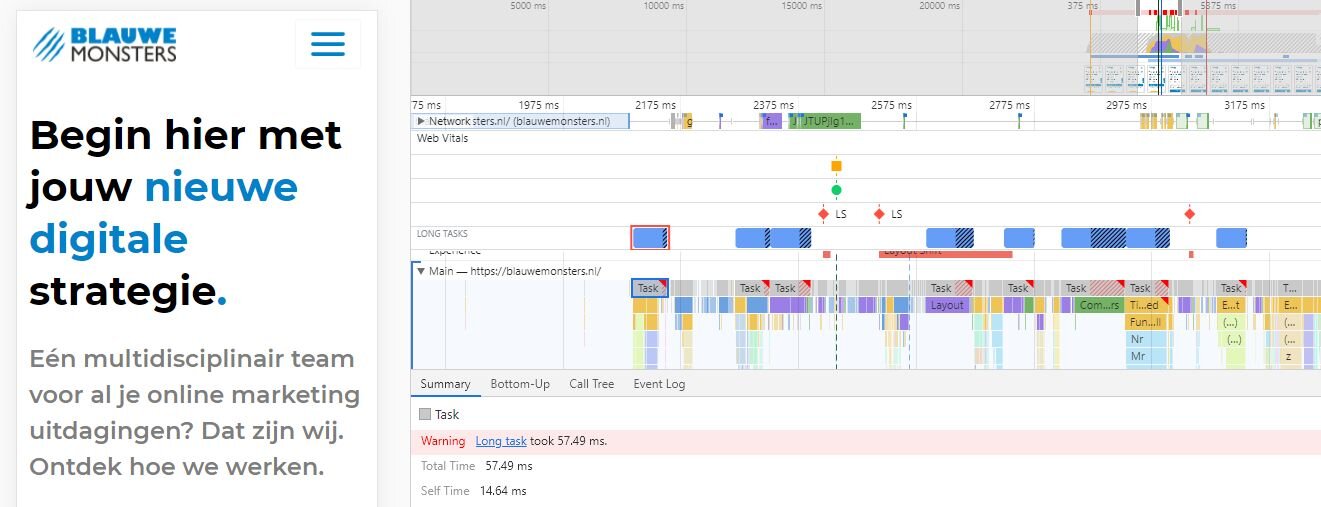Select the purple Layout event in flame chart
Image resolution: width=1321 pixels, height=507 pixels.
pyautogui.click(x=946, y=305)
